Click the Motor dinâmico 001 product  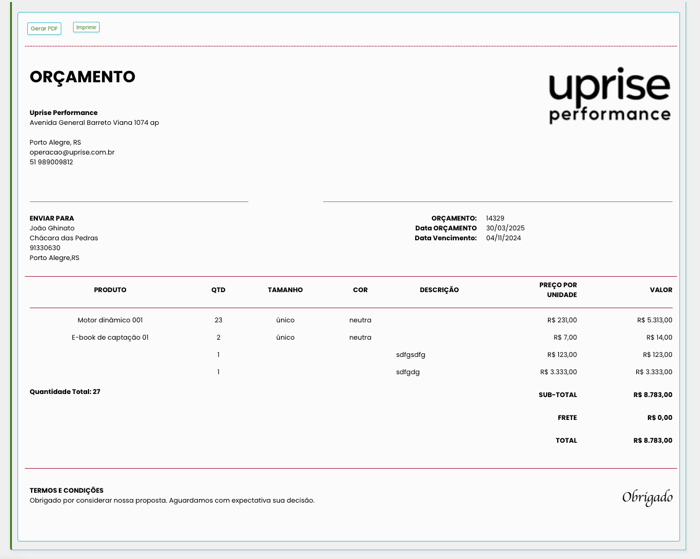[110, 320]
